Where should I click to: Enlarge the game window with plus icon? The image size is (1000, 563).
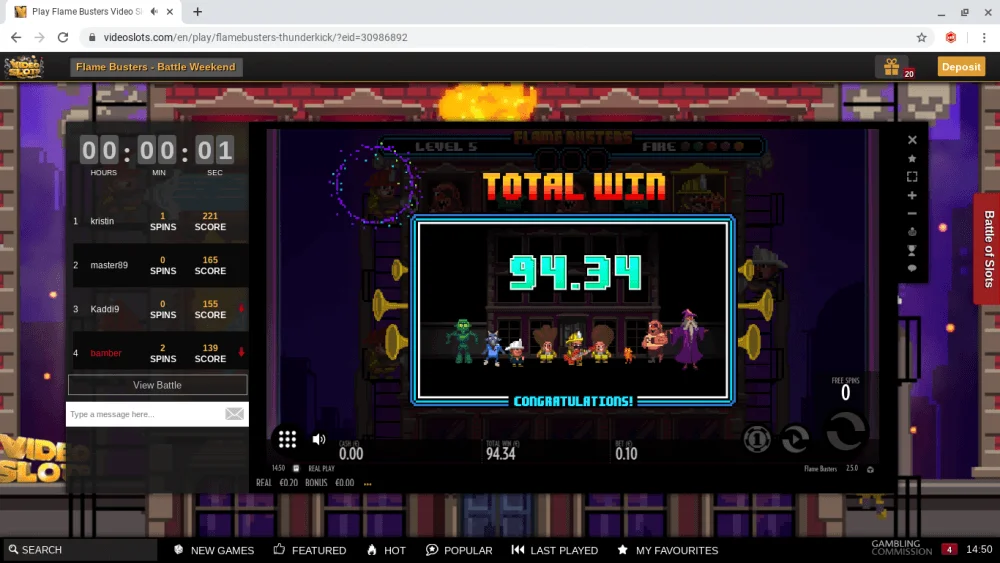912,195
